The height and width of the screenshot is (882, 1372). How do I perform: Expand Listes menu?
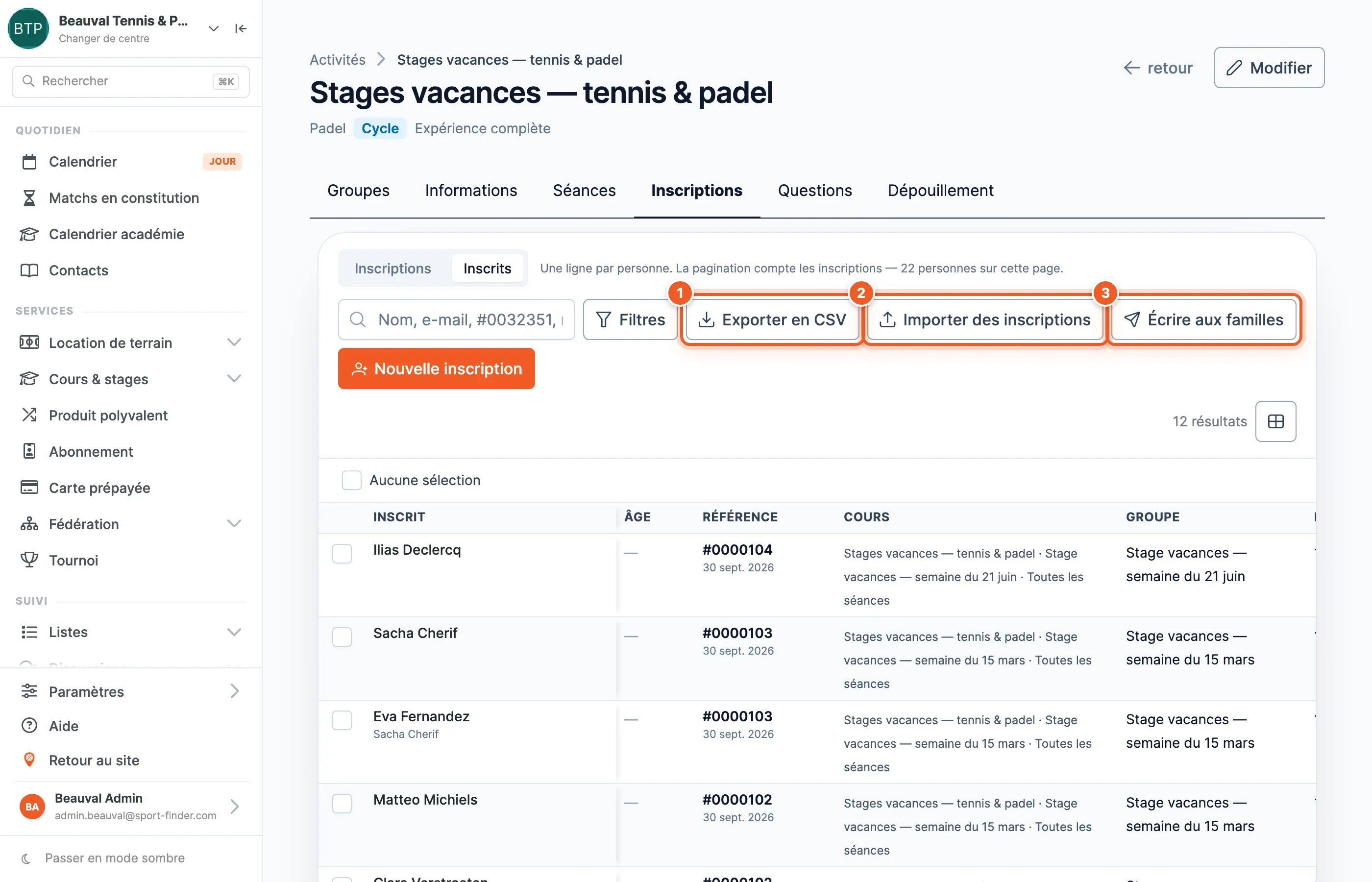pos(130,632)
